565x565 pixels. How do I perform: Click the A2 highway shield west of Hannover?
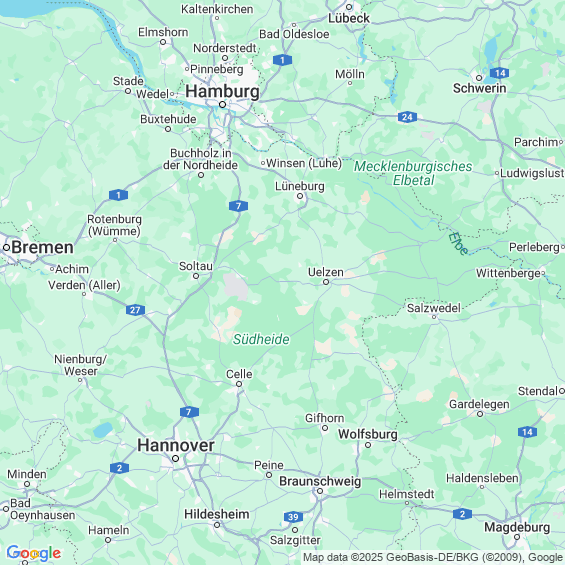pyautogui.click(x=119, y=468)
